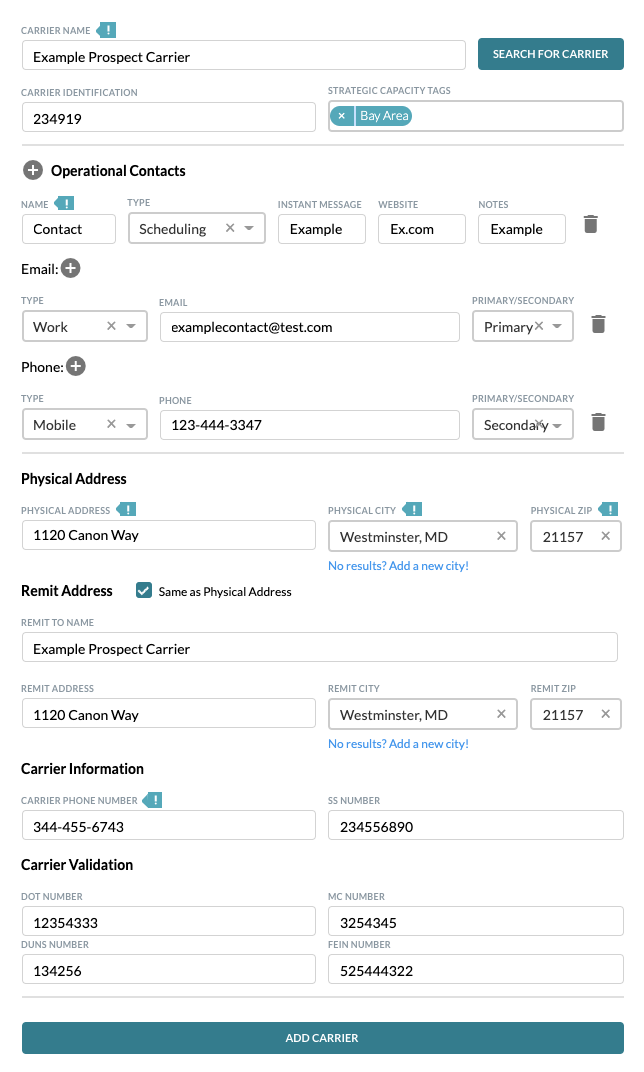
Task: Open the Secondary phone priority dropdown
Action: pyautogui.click(x=557, y=425)
